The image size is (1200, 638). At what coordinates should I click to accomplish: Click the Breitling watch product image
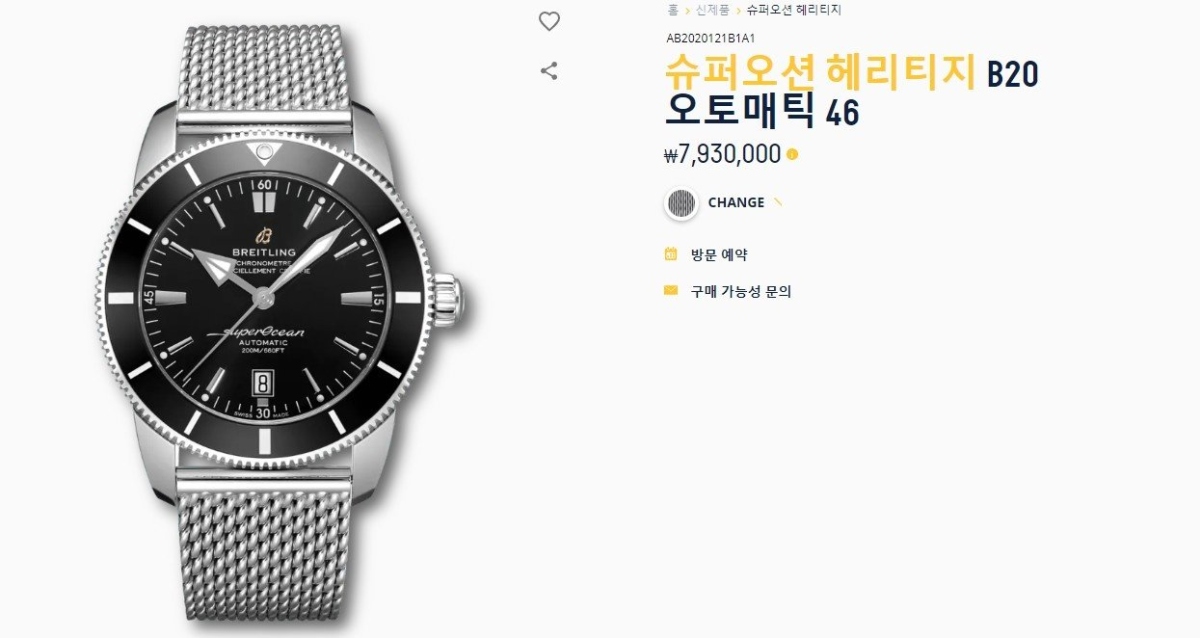coord(286,319)
